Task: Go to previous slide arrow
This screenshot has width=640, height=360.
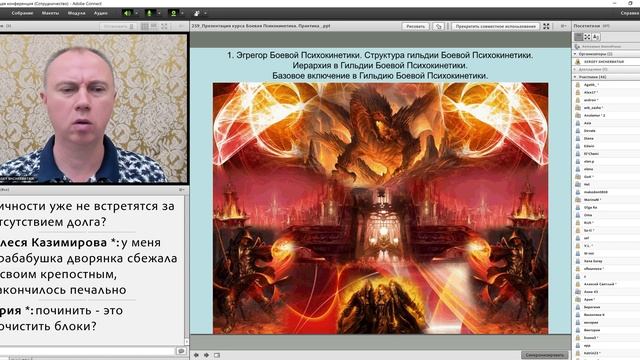Action: tap(196, 355)
